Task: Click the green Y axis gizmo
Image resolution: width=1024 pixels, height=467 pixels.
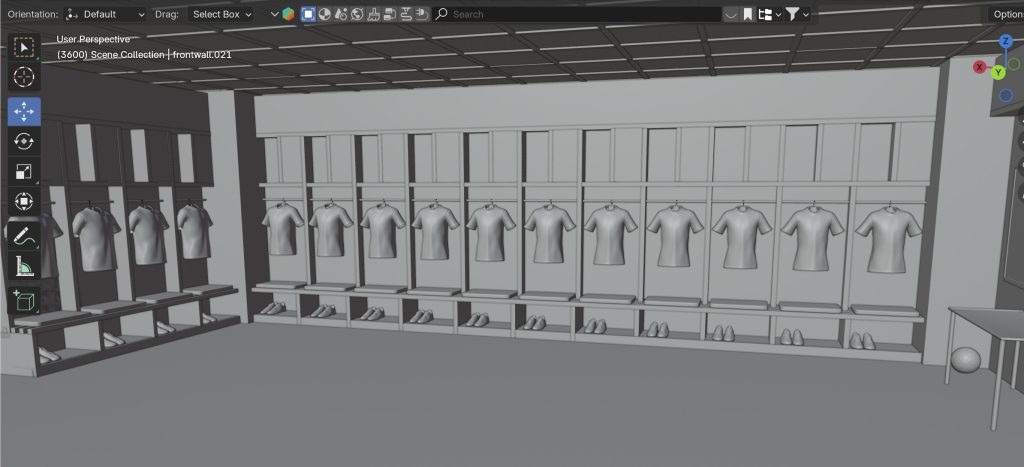Action: pos(998,72)
